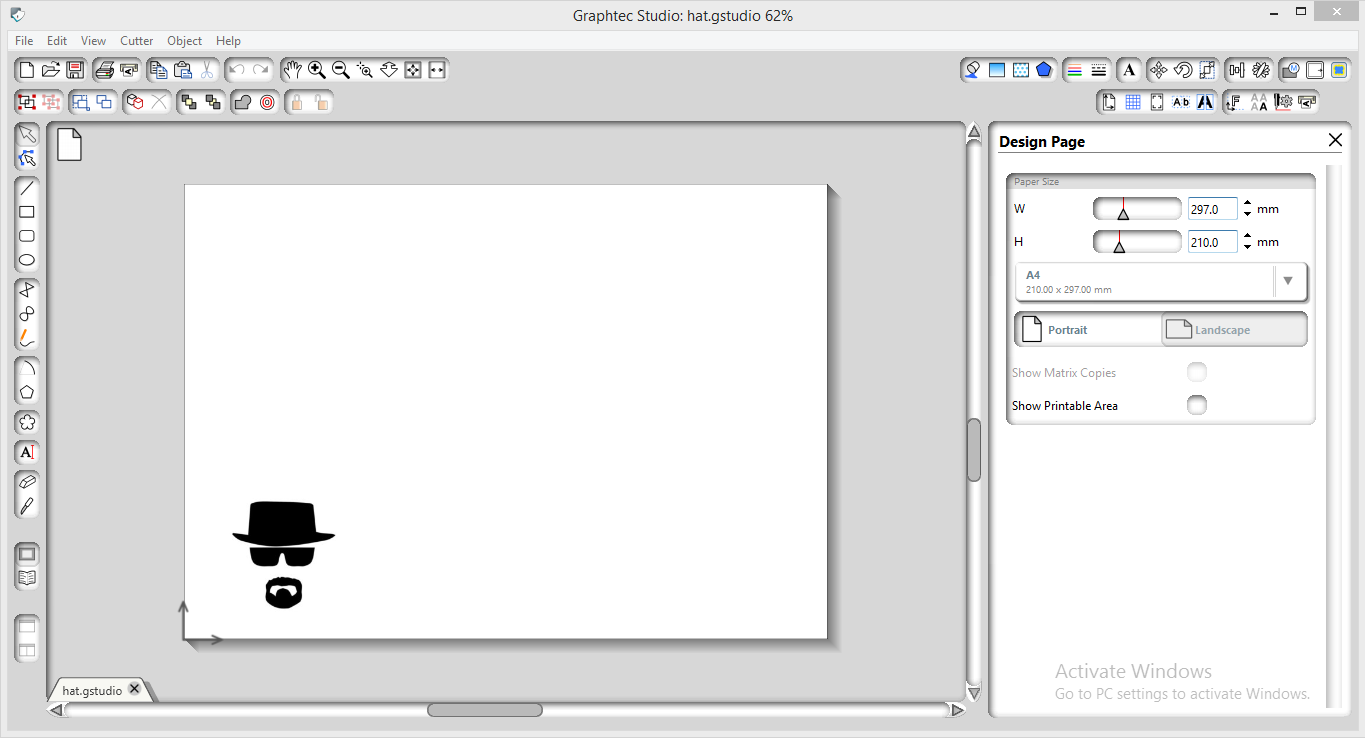Decrease the page width with down arrow
The image size is (1365, 738).
1247,214
